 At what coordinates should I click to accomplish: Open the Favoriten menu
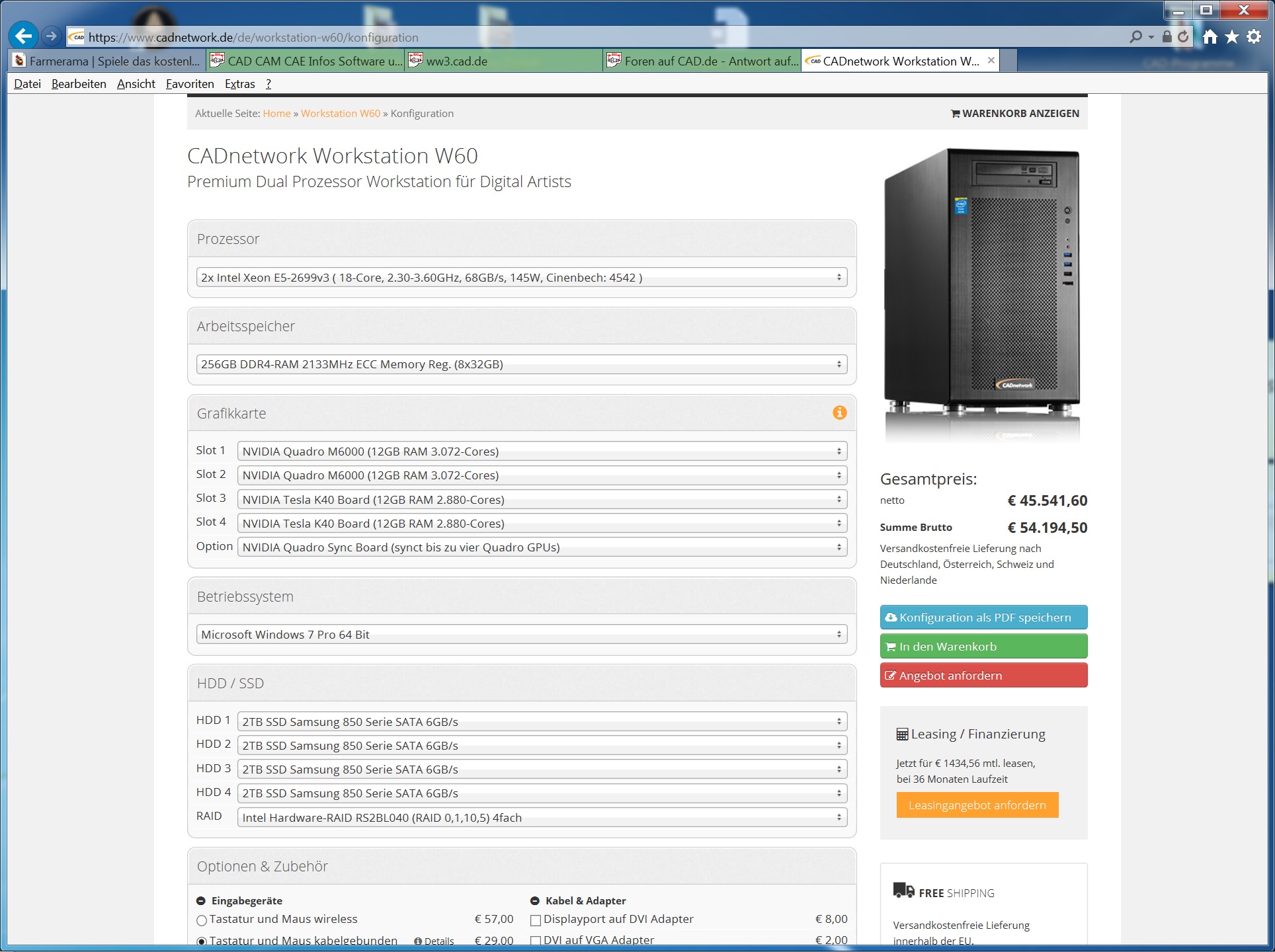pos(190,84)
